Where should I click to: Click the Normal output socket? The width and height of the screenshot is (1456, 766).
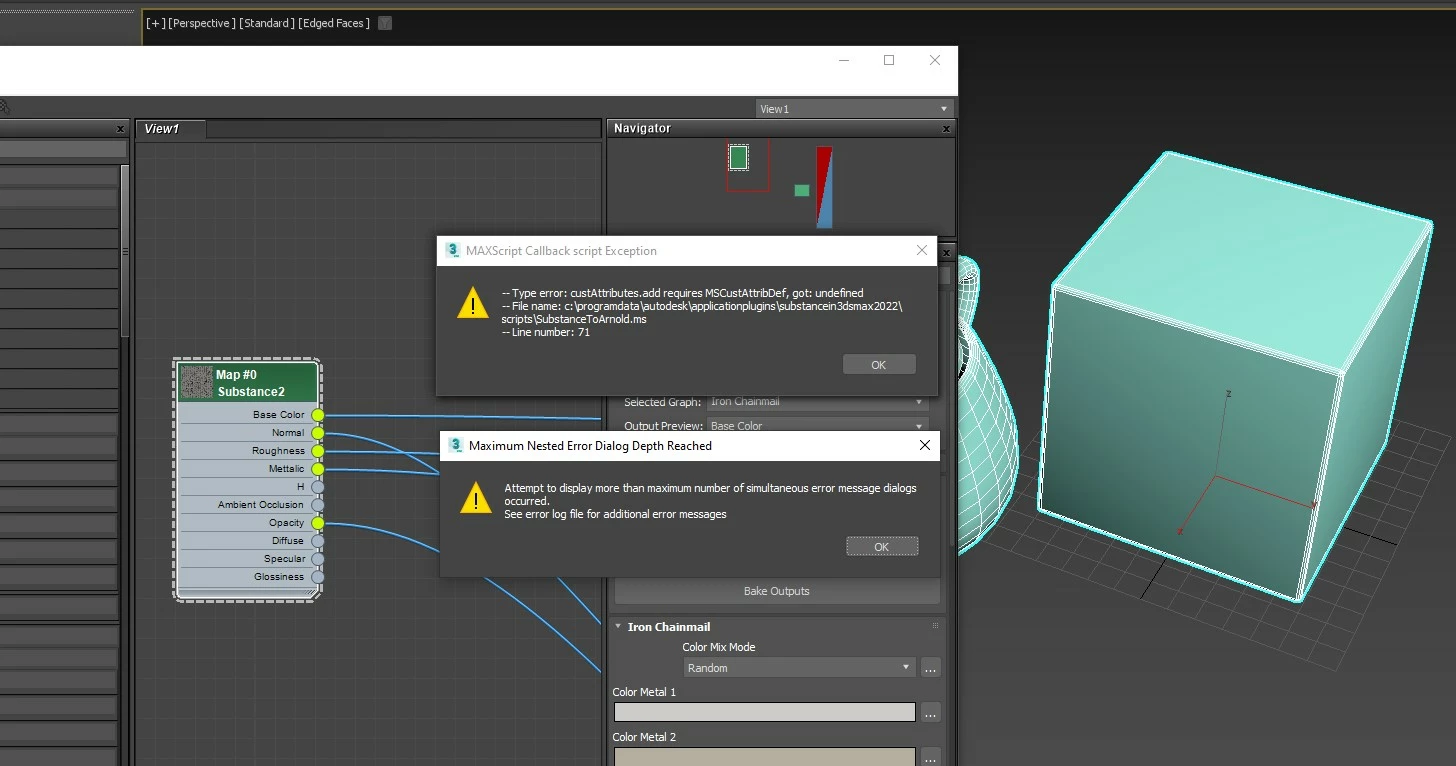[x=317, y=433]
